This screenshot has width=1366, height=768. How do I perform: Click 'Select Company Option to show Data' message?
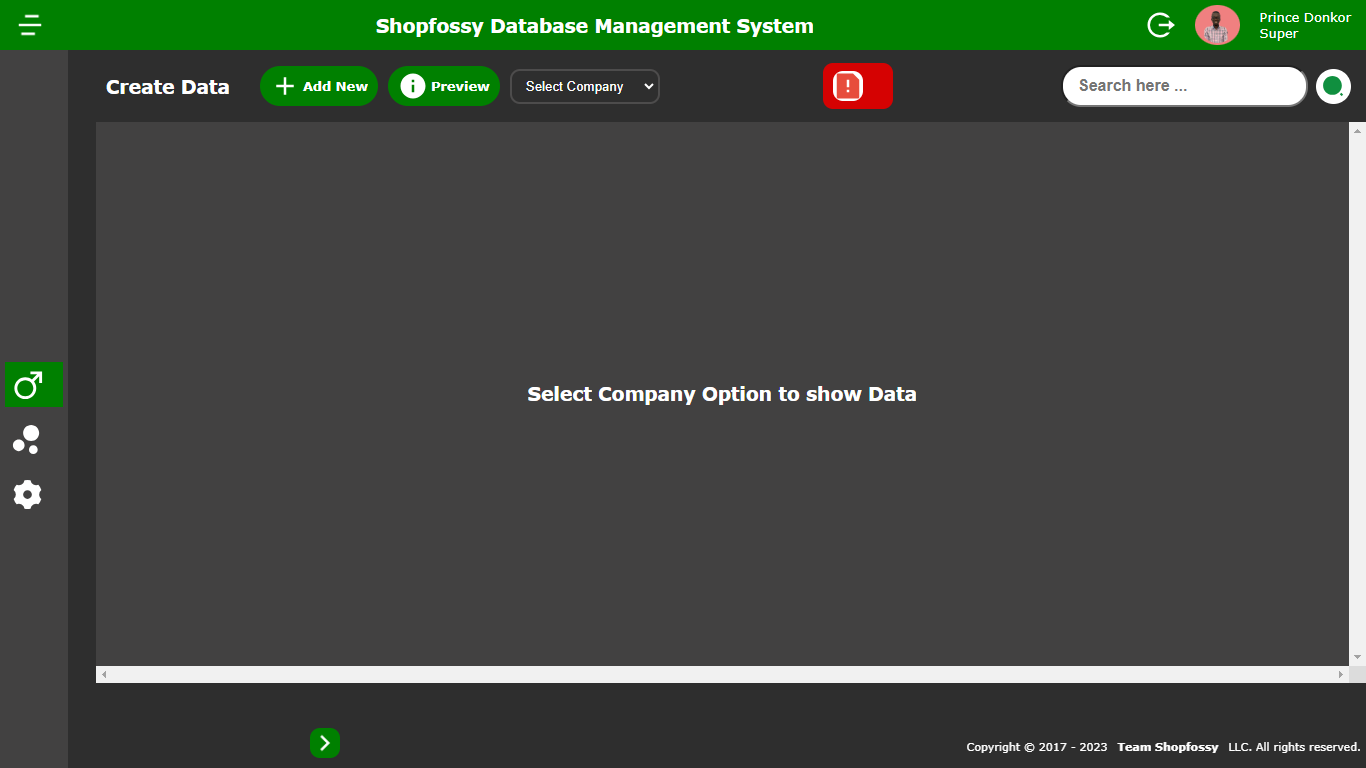[x=722, y=394]
